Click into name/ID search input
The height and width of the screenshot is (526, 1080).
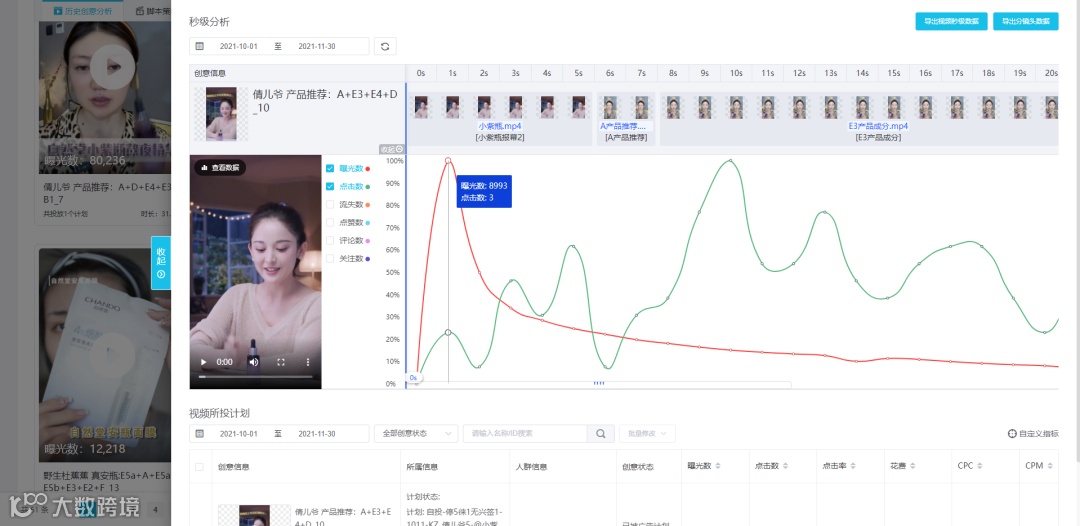525,434
